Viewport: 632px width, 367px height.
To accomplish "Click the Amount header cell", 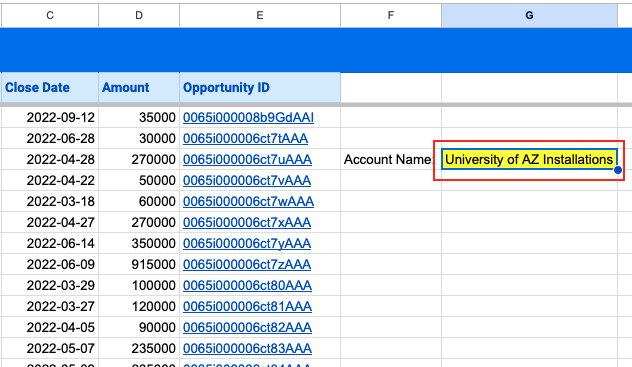I will 139,87.
